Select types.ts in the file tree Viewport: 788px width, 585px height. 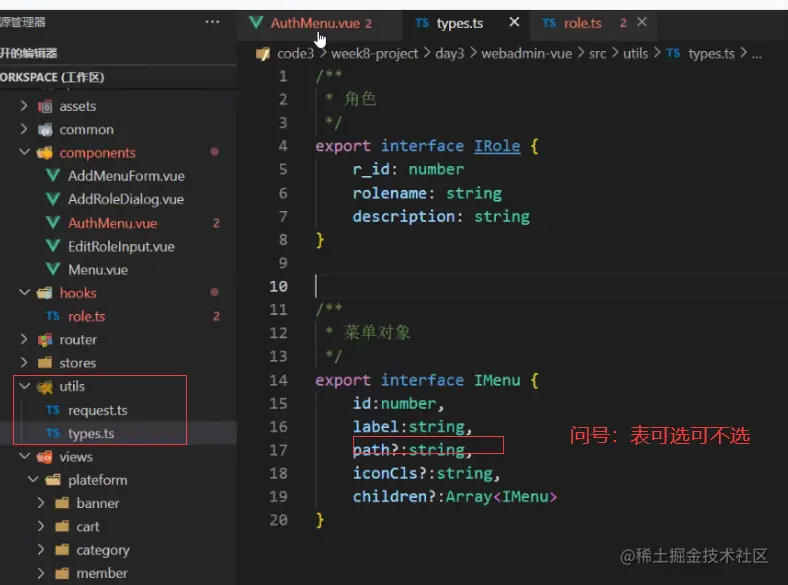[x=91, y=433]
